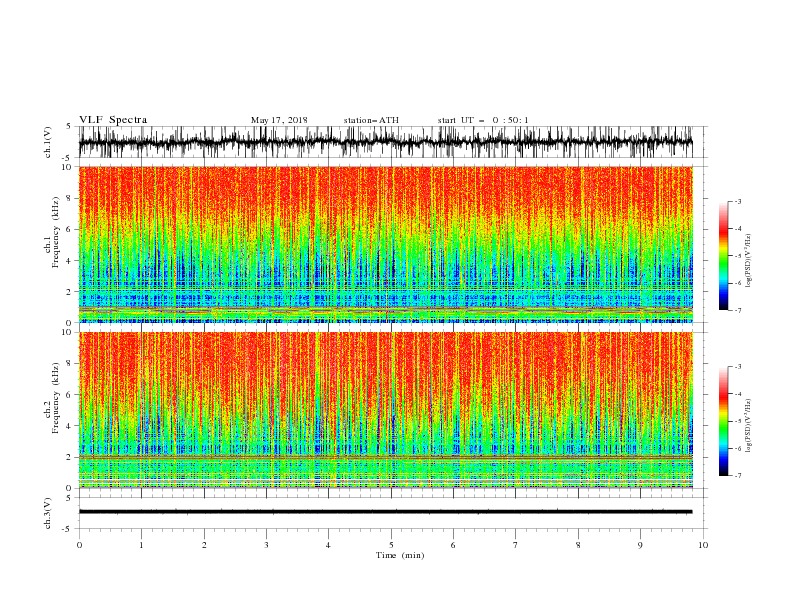The image size is (792, 612).
Task: Click time axis tick label "1"
Action: click(141, 545)
